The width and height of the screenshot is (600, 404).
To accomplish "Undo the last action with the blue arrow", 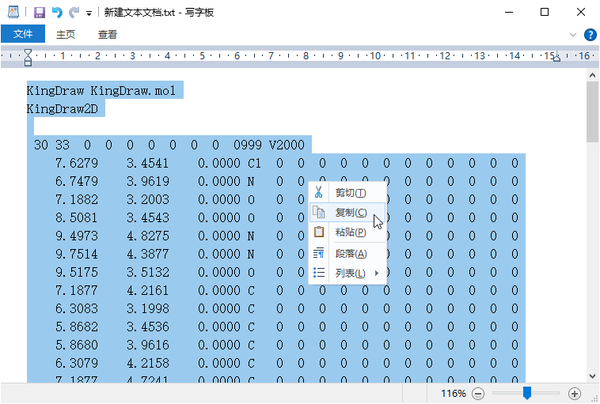I will coord(57,13).
